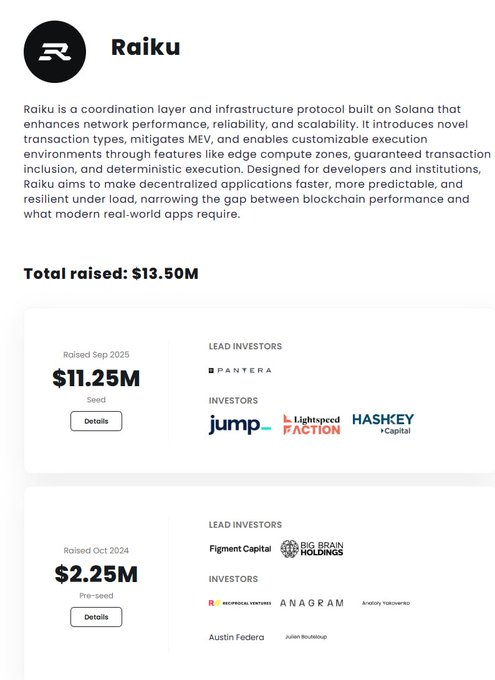Open the Anagram investor logo
The width and height of the screenshot is (495, 680).
311,603
